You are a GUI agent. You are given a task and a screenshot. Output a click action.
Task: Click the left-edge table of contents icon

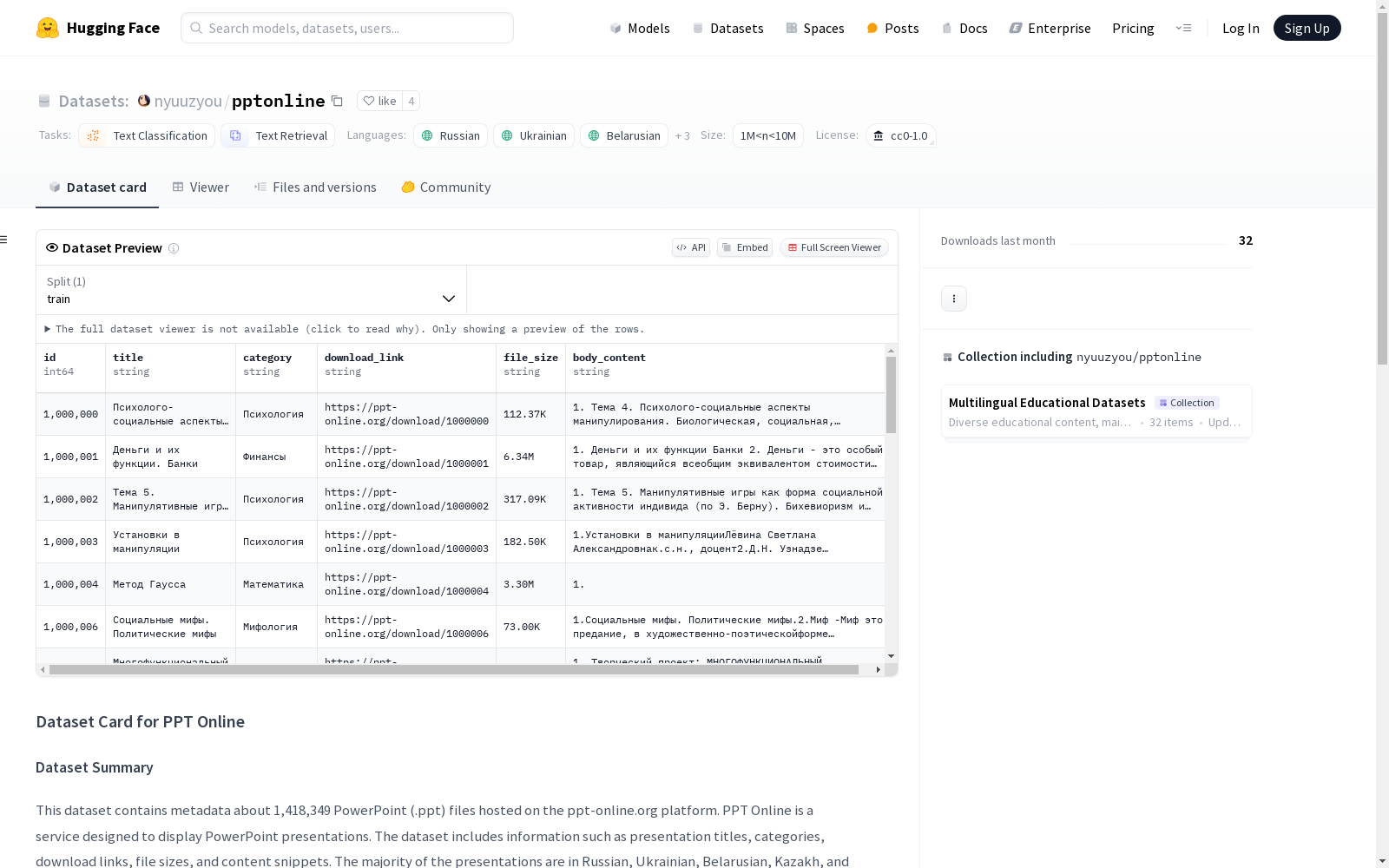pyautogui.click(x=3, y=240)
